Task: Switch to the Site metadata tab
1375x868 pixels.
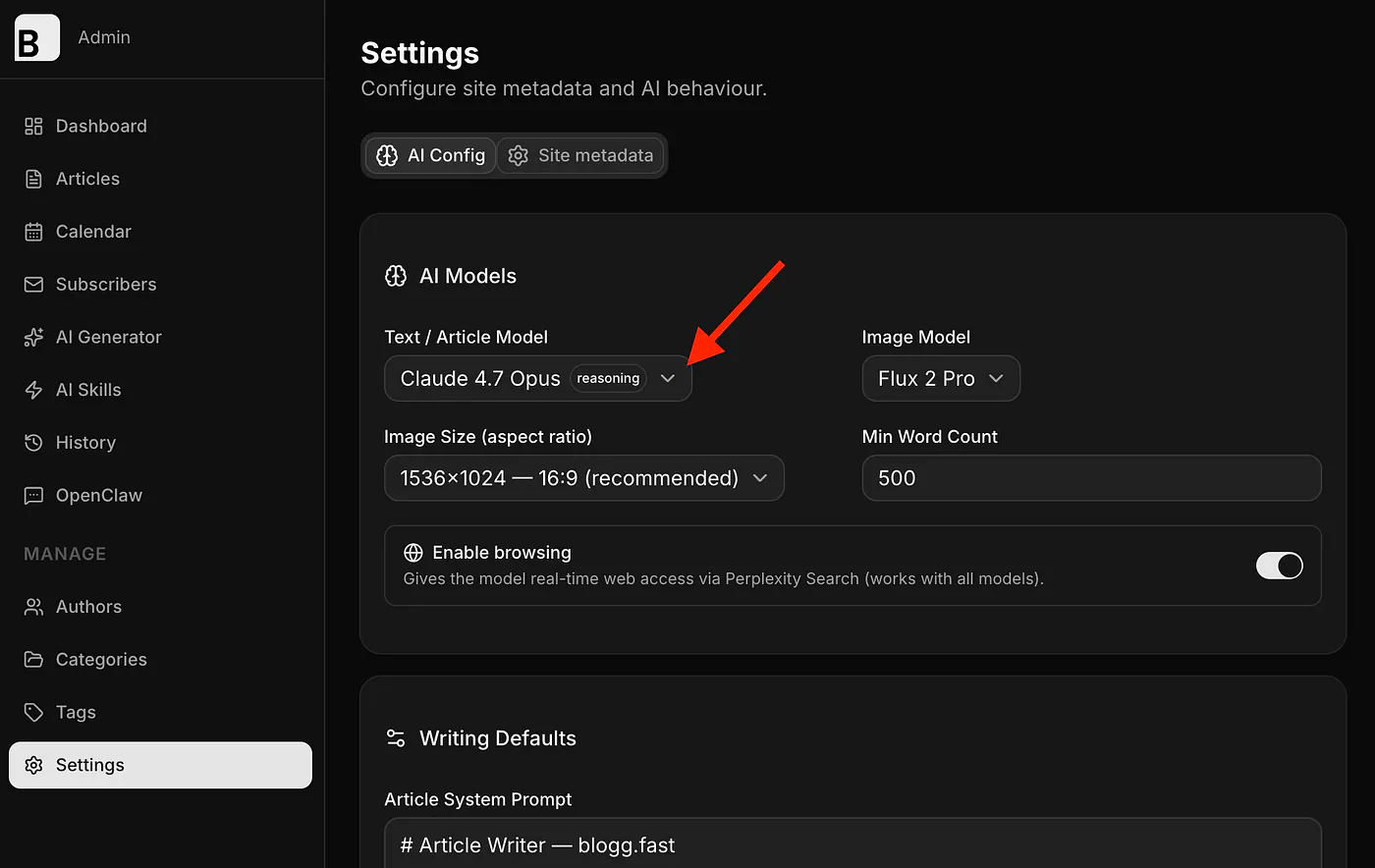Action: point(581,155)
